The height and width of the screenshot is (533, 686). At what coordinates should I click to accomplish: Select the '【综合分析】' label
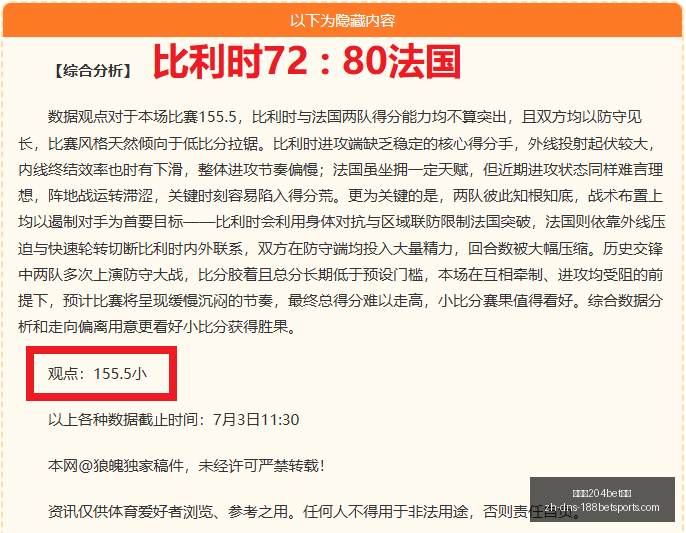point(93,70)
